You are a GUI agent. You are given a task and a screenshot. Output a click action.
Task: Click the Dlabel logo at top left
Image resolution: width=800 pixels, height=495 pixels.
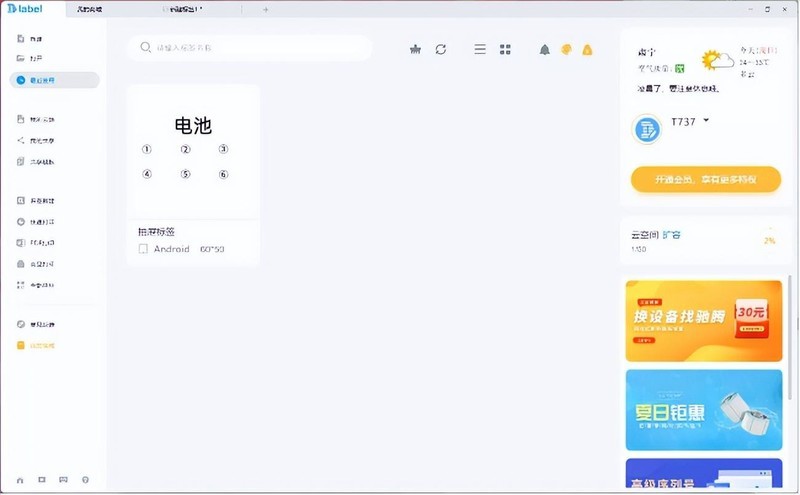point(24,9)
